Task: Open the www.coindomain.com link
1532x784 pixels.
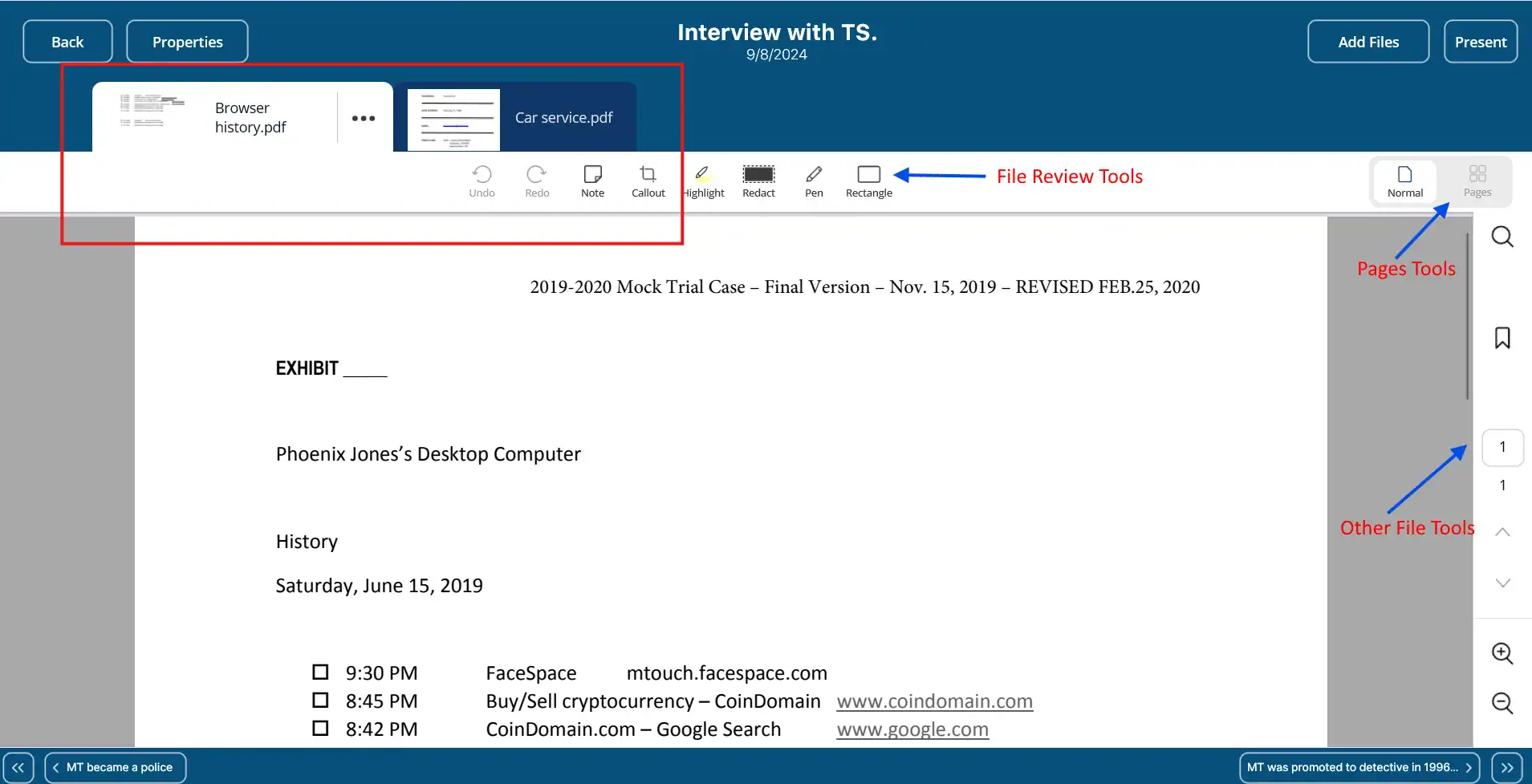Action: 934,701
